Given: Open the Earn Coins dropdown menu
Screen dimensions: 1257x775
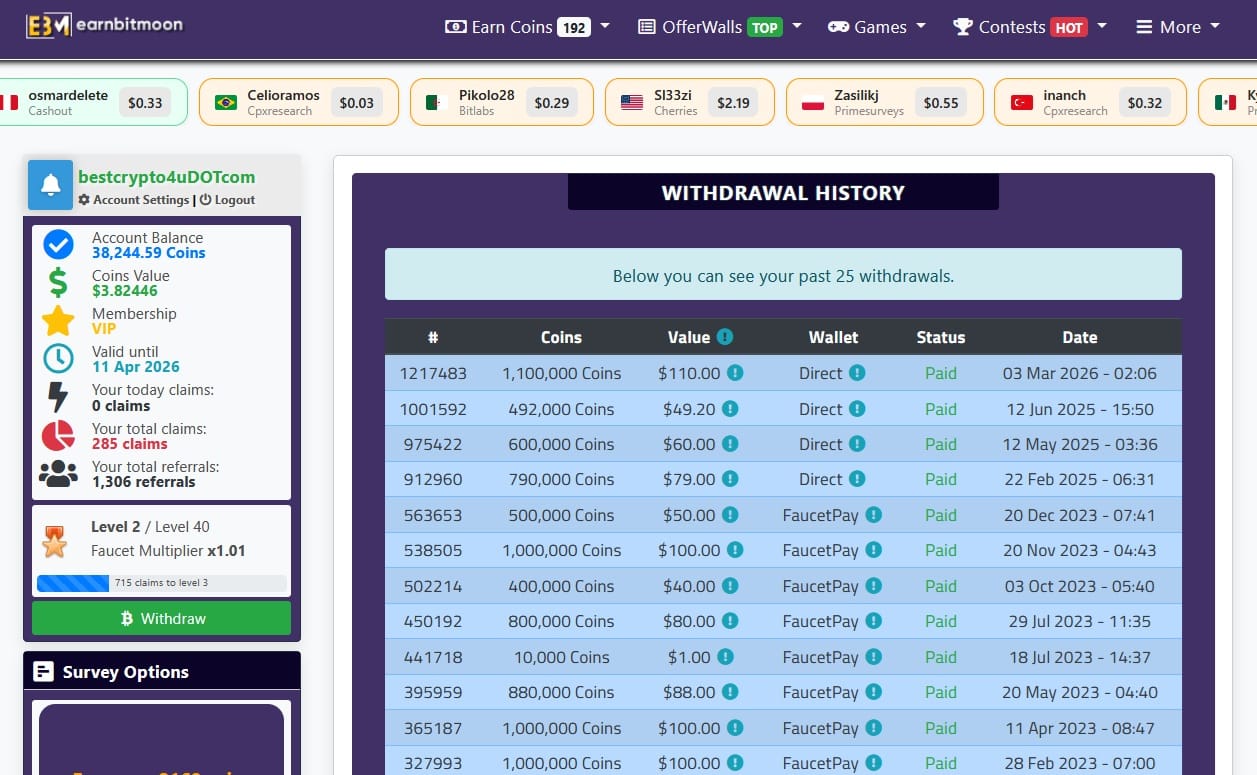Looking at the screenshot, I should (x=527, y=27).
